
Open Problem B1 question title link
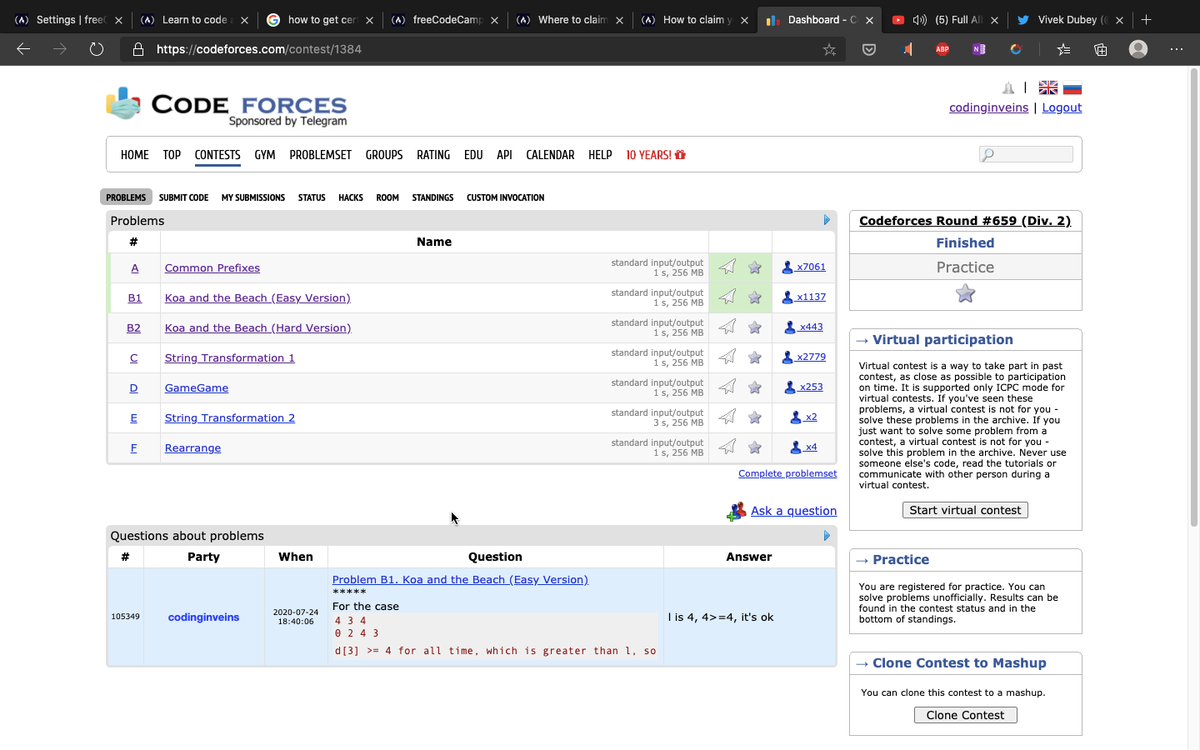[x=460, y=579]
